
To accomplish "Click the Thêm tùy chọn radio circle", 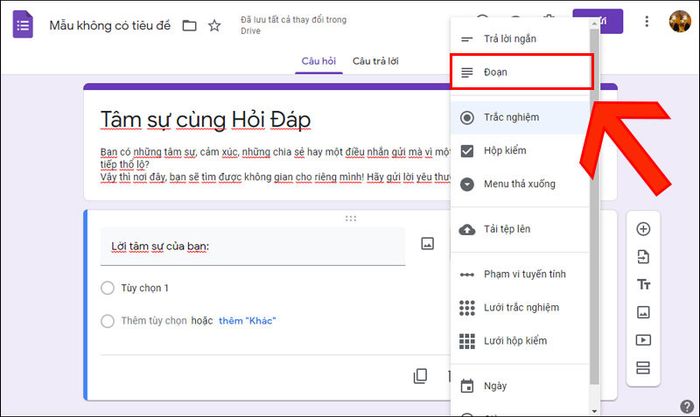I will (108, 321).
